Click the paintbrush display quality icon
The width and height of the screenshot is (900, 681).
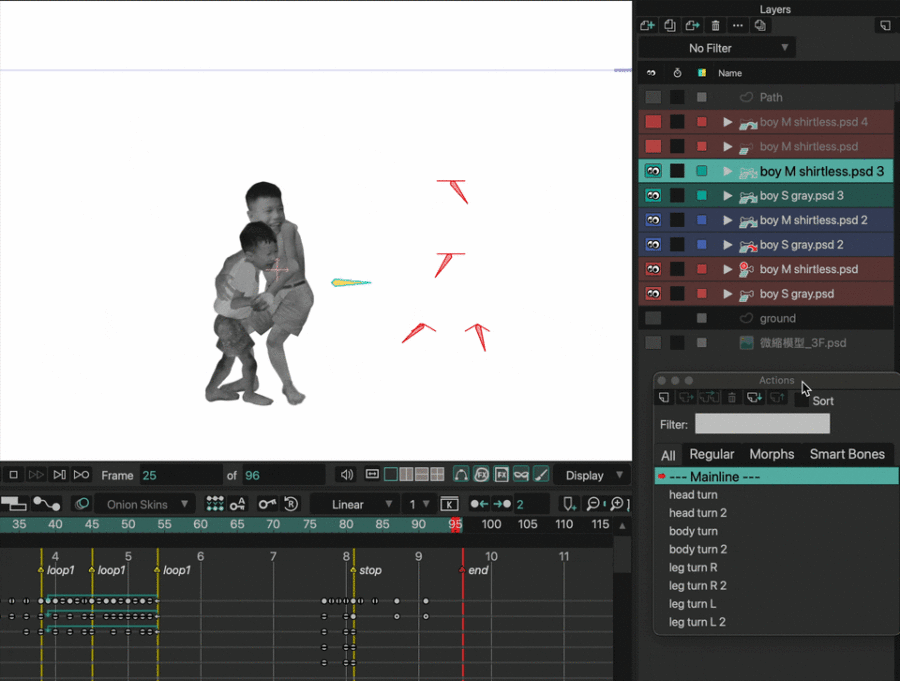(x=541, y=475)
